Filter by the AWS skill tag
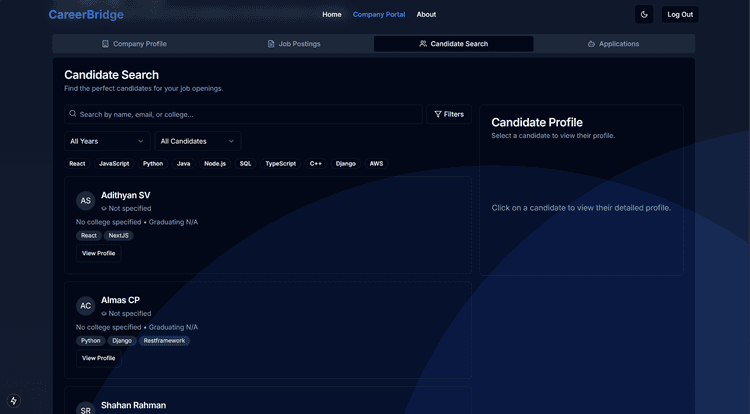The image size is (750, 414). [x=376, y=163]
